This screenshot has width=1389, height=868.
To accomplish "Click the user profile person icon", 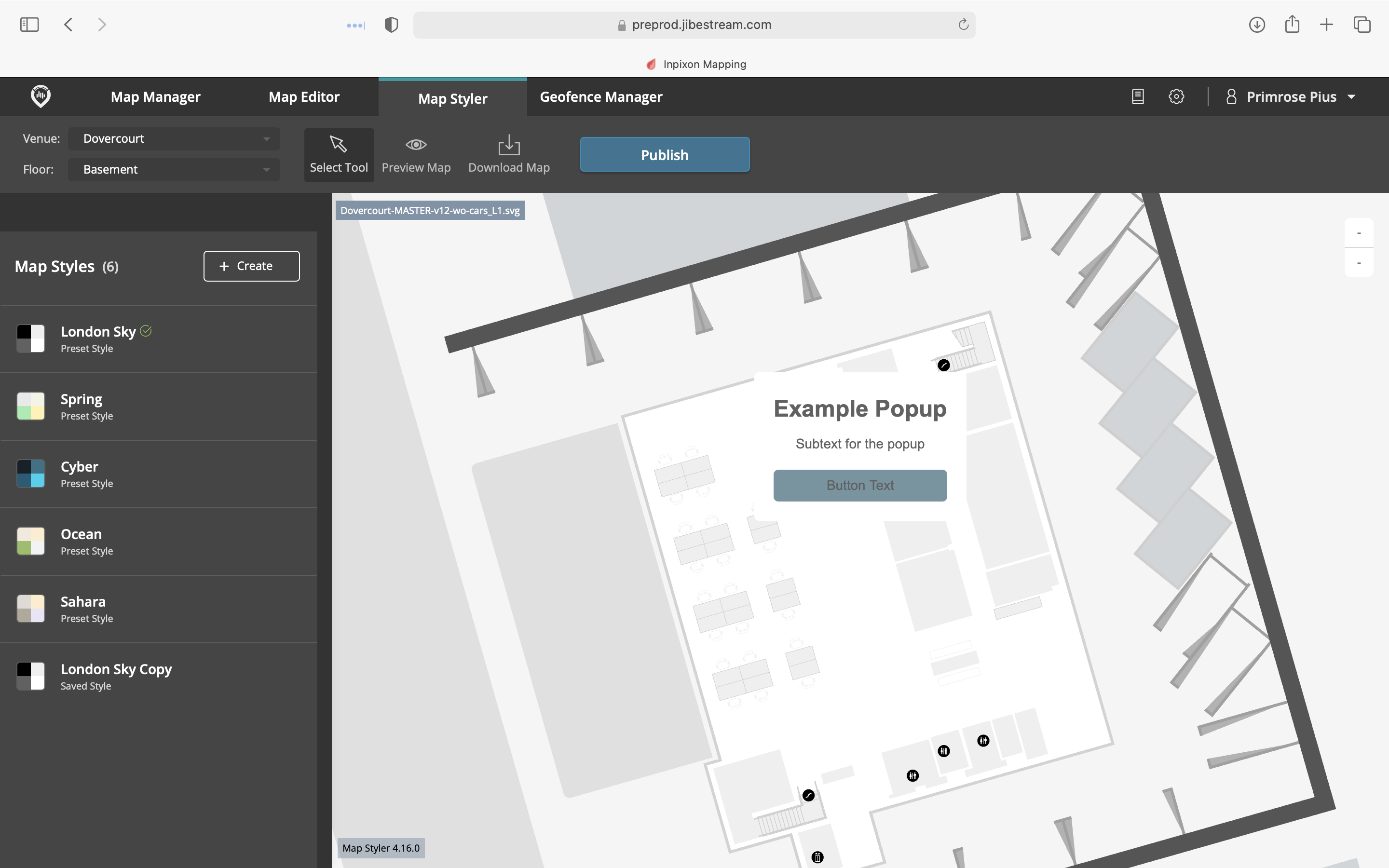I will point(1232,96).
